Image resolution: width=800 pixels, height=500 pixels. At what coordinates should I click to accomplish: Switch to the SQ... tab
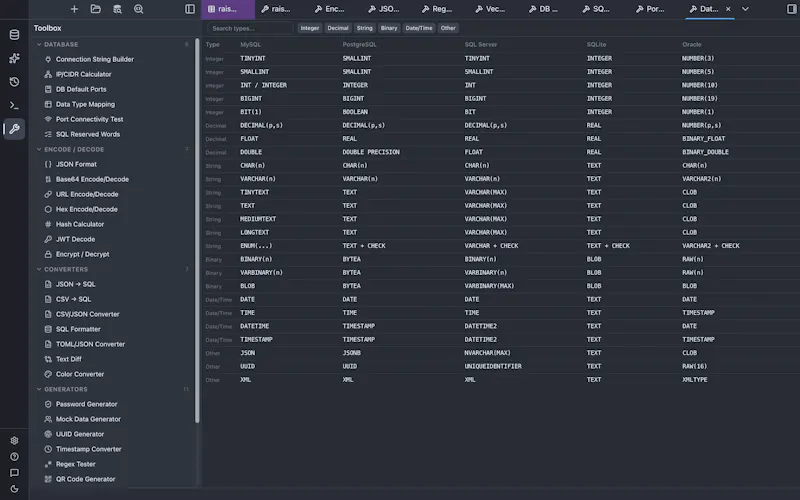597,9
